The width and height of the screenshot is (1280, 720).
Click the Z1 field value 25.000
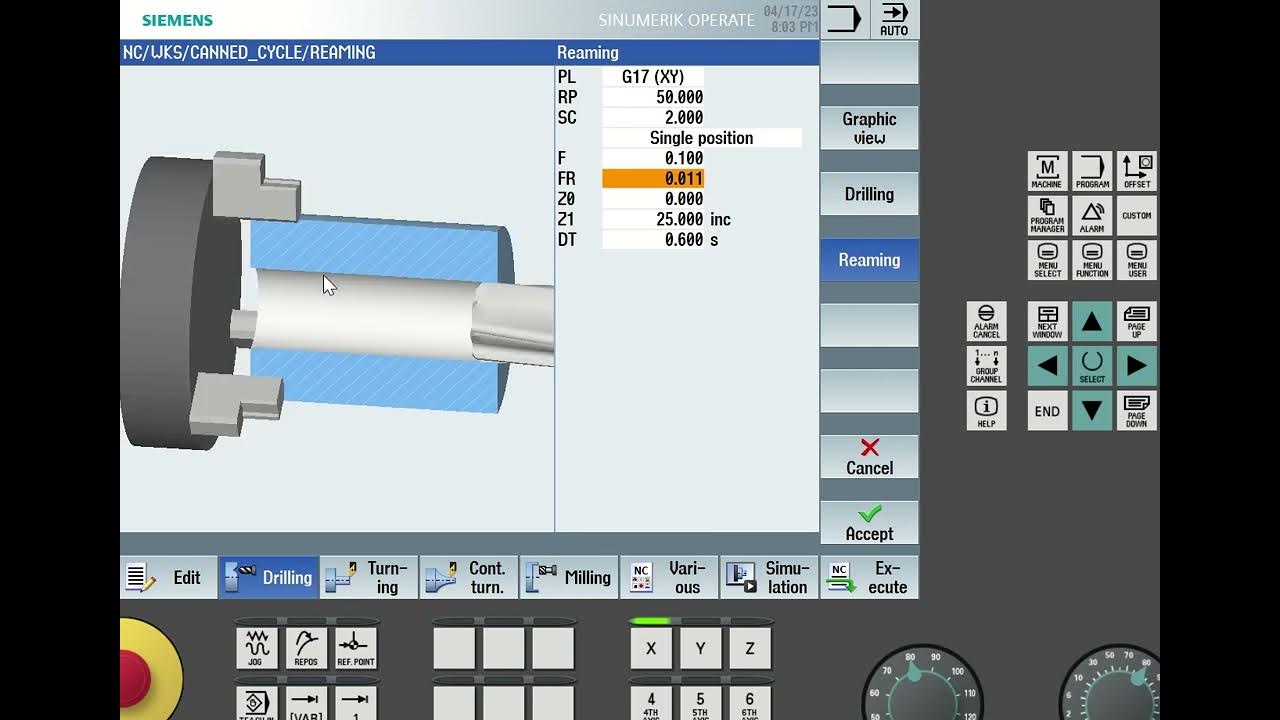pyautogui.click(x=653, y=219)
